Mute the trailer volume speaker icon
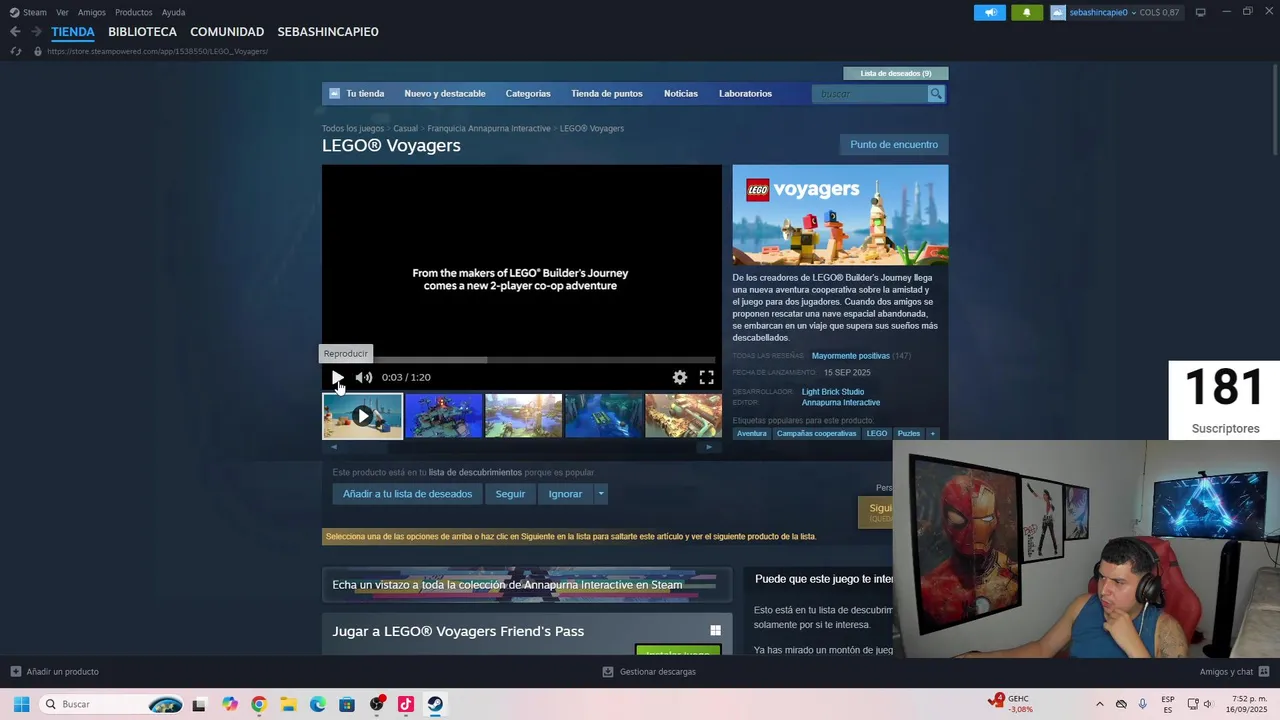The width and height of the screenshot is (1280, 720). pyautogui.click(x=364, y=377)
